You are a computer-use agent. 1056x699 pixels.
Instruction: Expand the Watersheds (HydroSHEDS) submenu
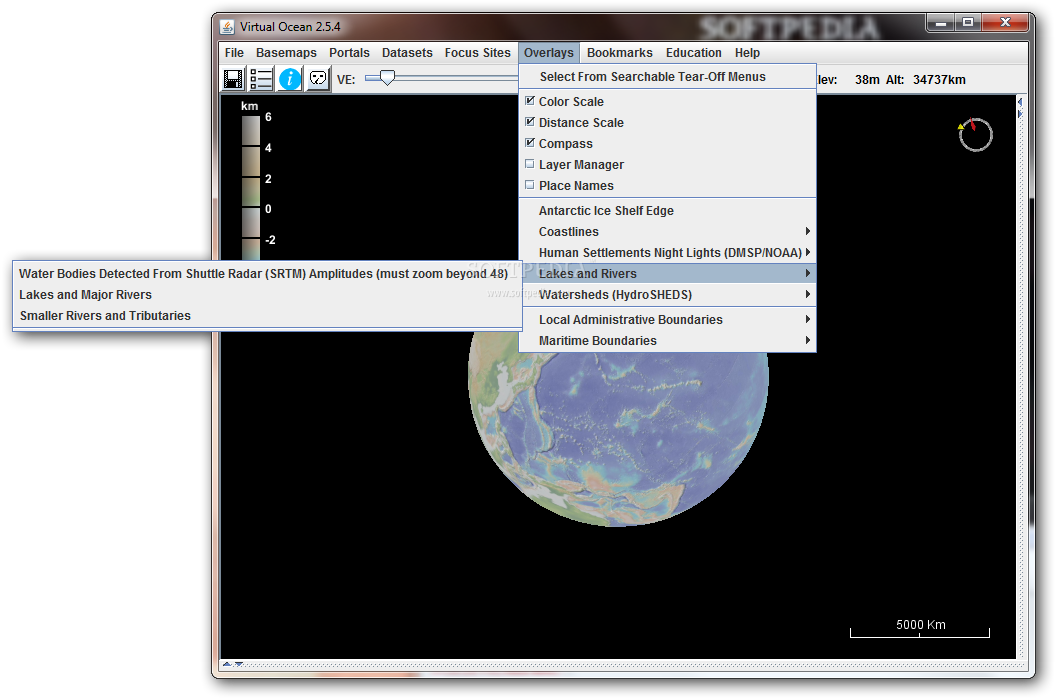[x=667, y=294]
